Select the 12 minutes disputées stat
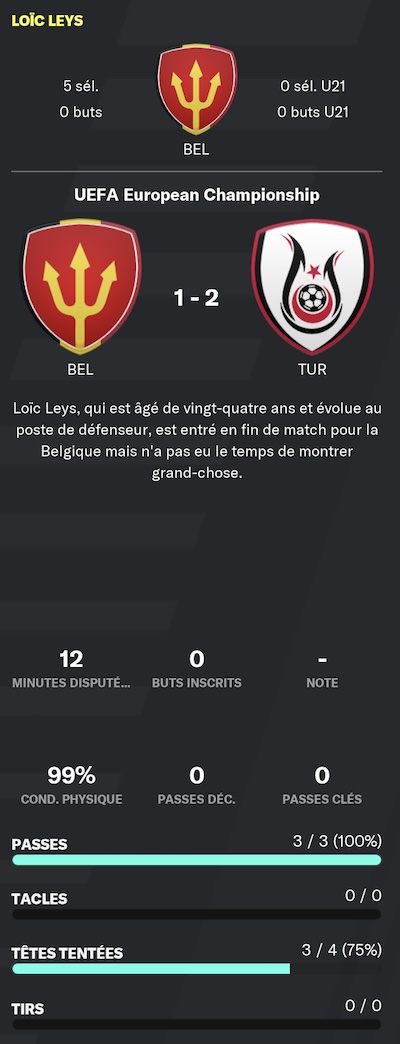 click(71, 669)
